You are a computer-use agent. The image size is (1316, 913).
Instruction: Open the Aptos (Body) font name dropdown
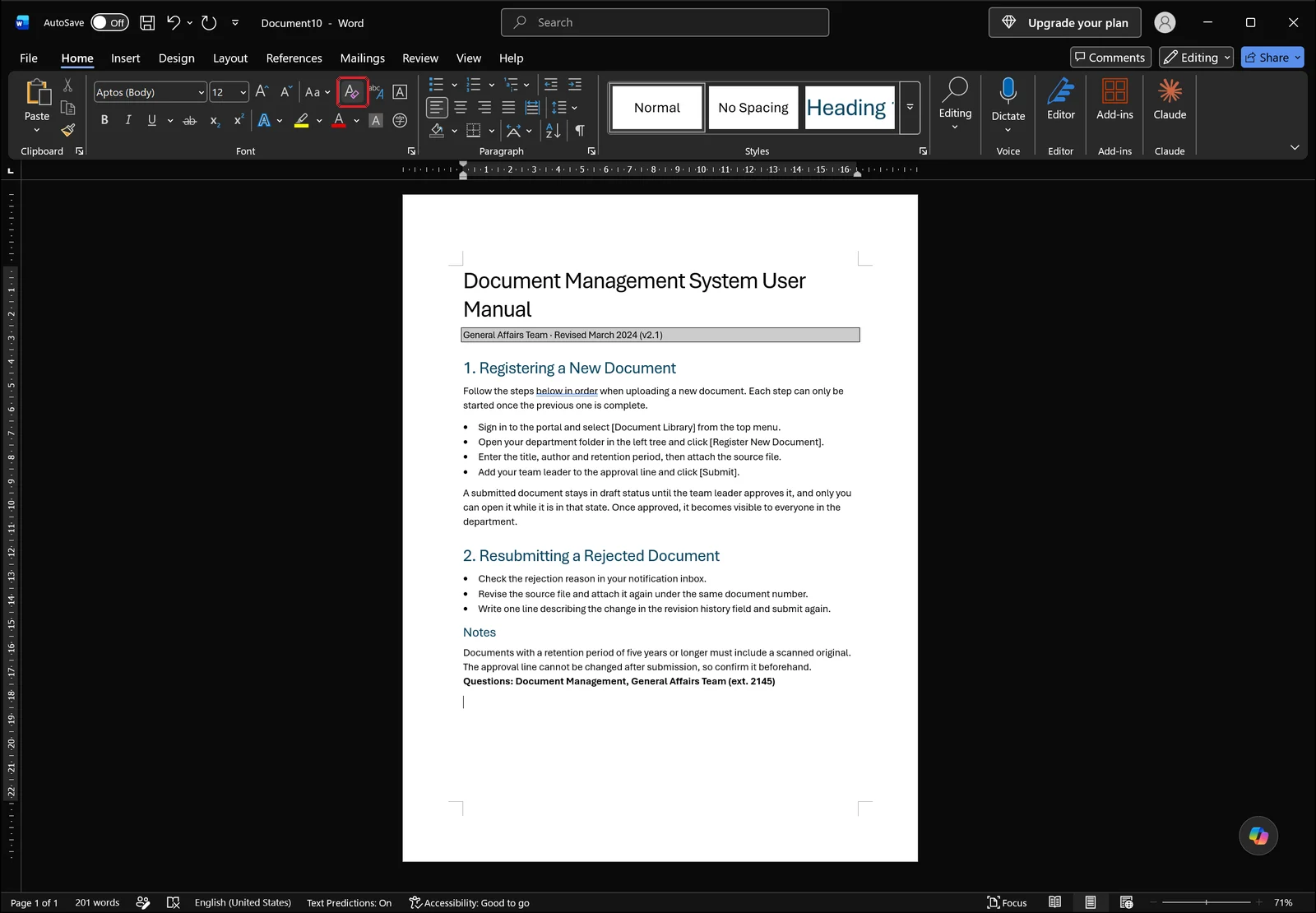201,92
